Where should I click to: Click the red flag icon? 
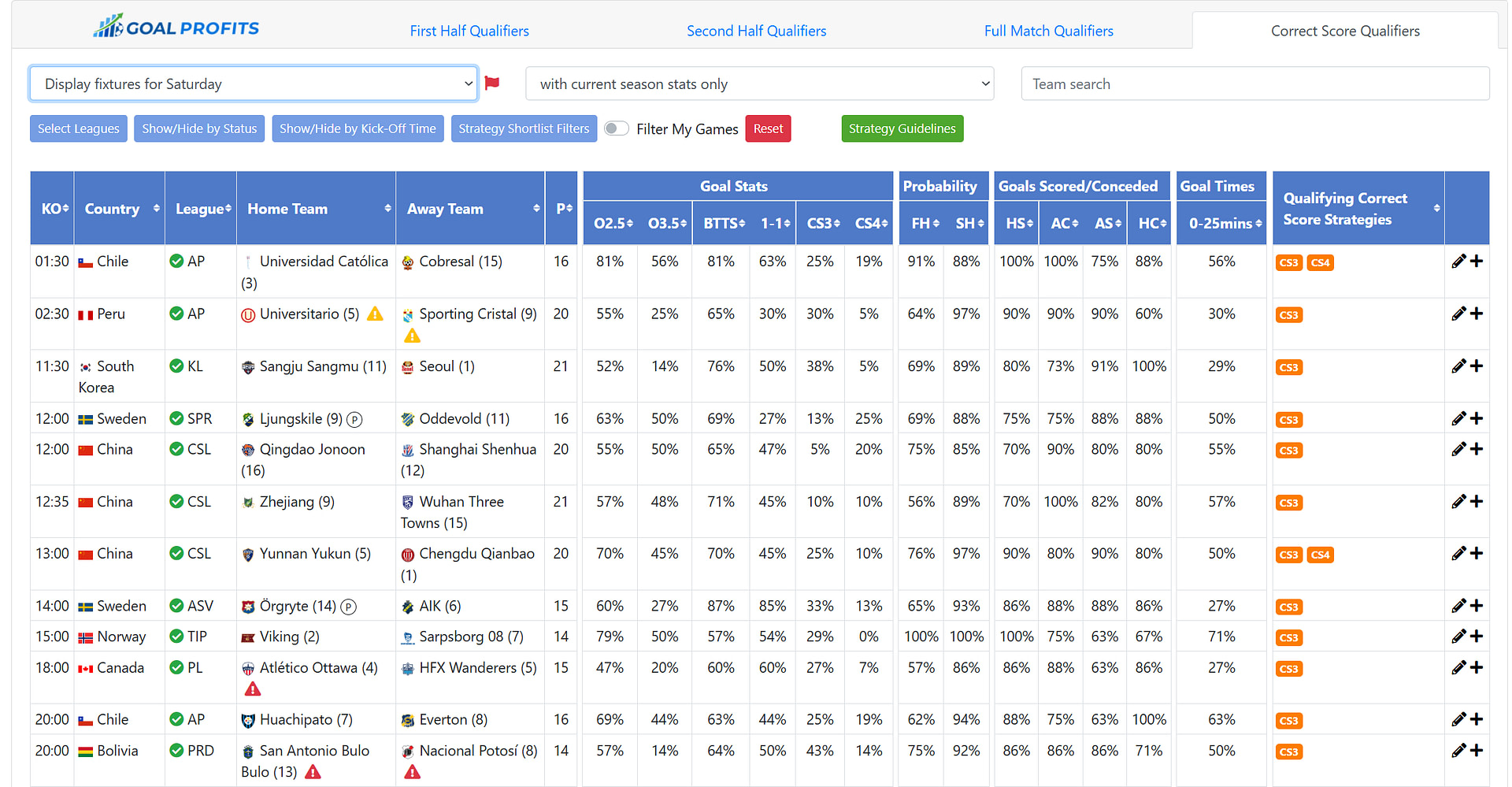click(x=492, y=83)
